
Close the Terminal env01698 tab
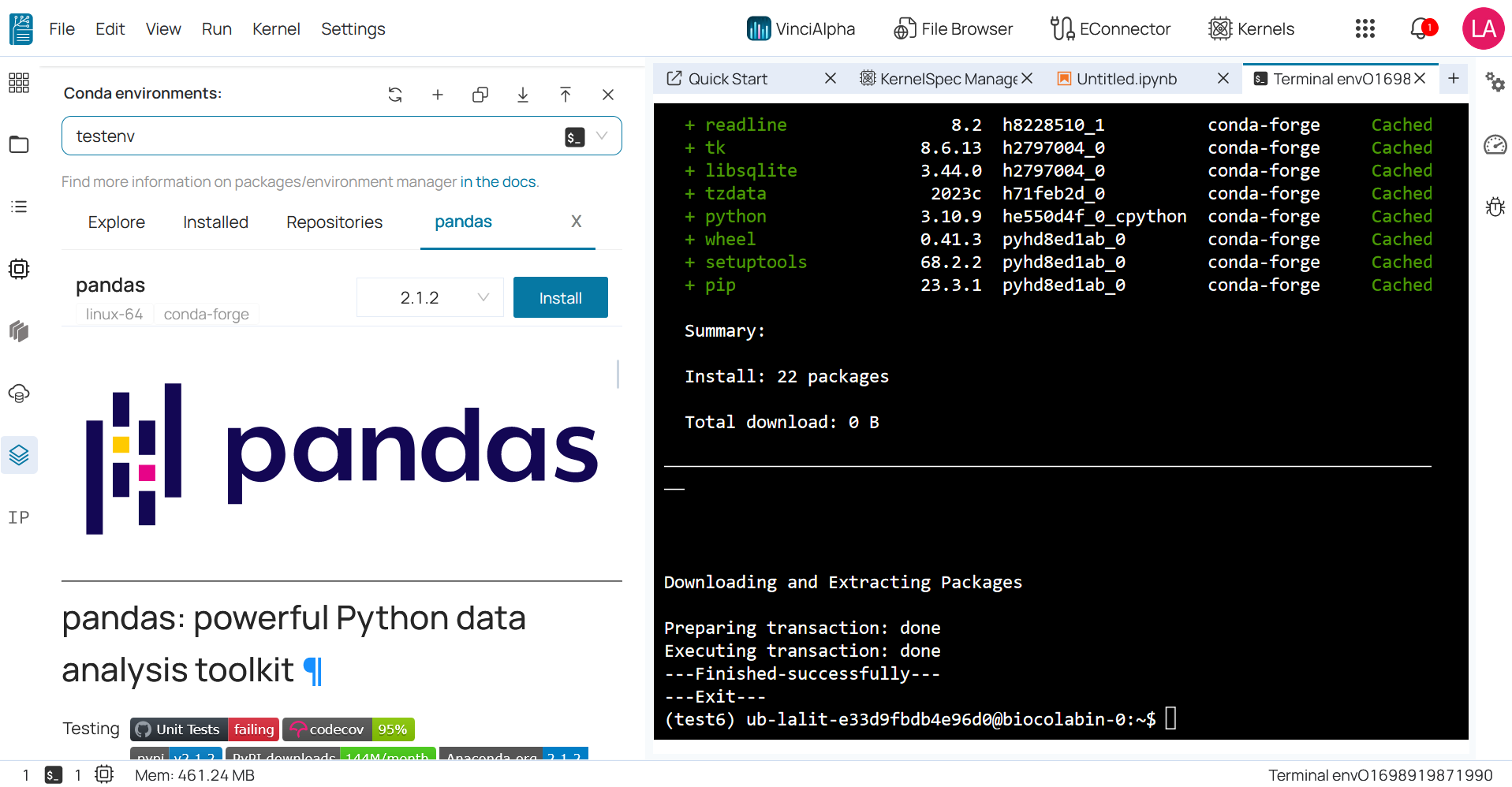[1420, 78]
